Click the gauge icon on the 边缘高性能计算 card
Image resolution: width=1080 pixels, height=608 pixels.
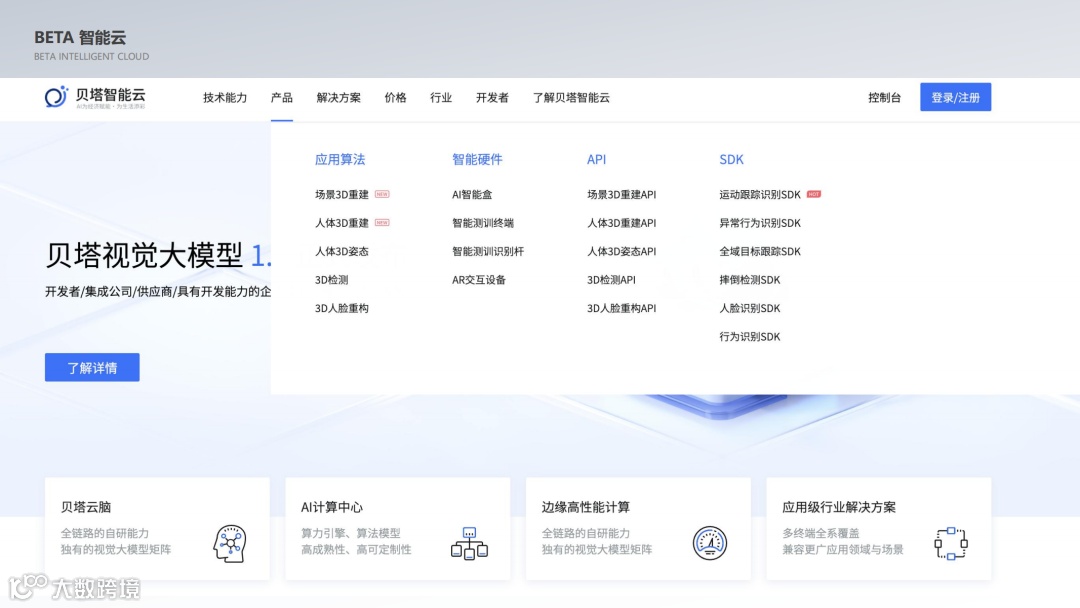[x=710, y=543]
